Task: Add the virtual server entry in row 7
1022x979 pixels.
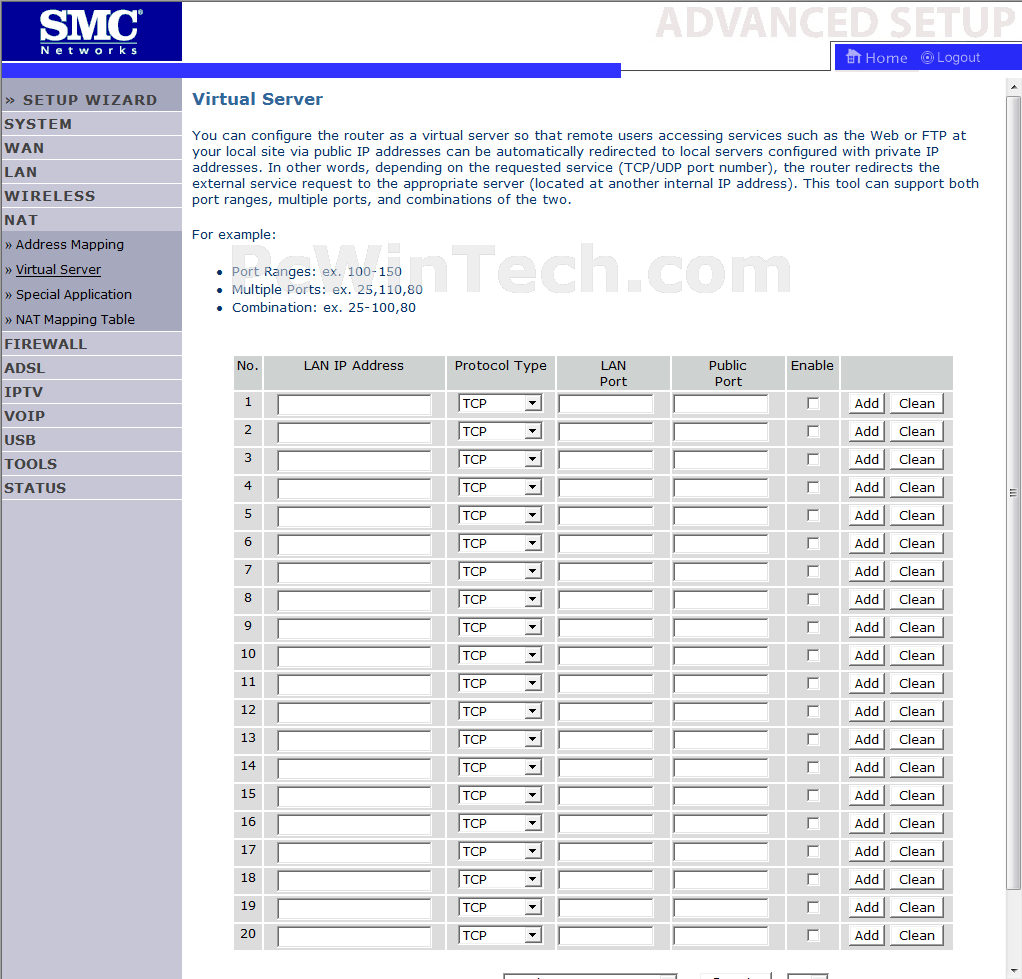Action: point(866,572)
